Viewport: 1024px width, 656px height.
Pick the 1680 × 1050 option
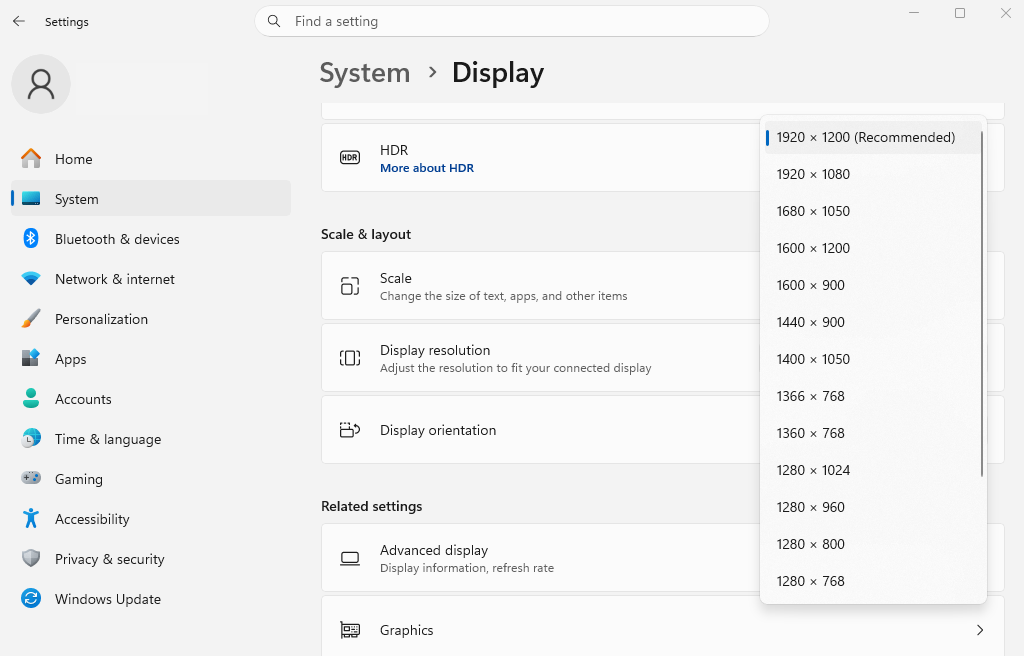(x=873, y=211)
